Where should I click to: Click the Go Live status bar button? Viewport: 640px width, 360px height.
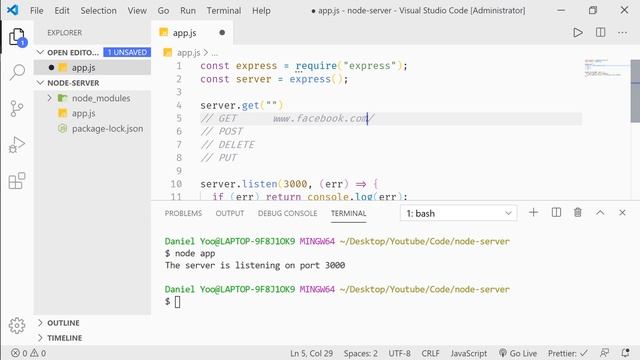click(x=518, y=353)
